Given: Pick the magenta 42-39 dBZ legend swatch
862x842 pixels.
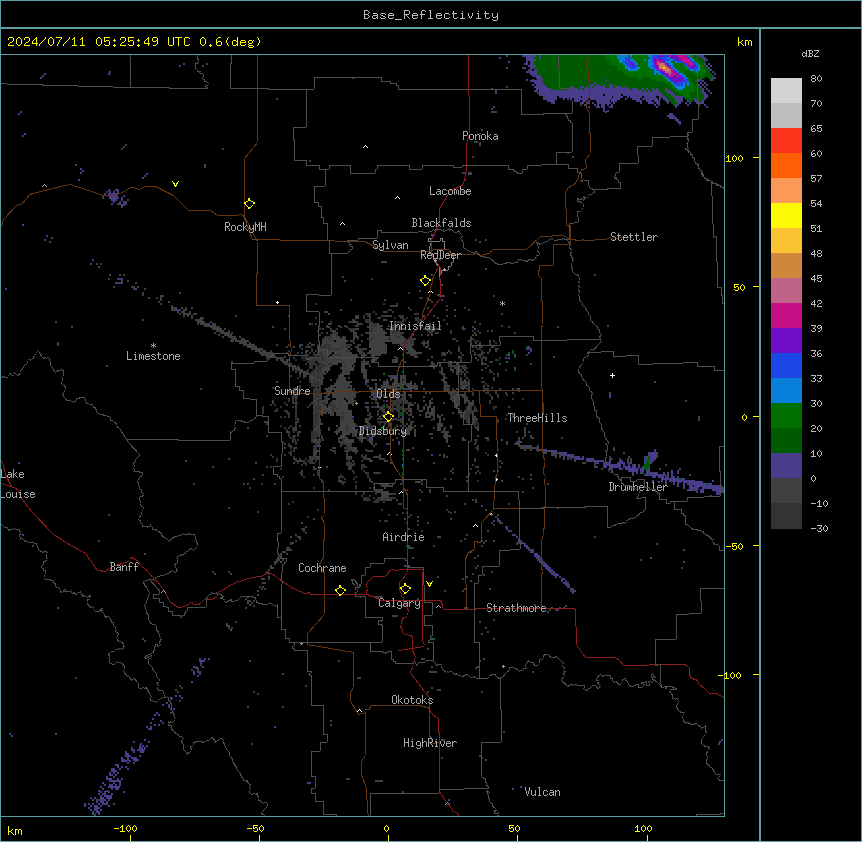Looking at the screenshot, I should 786,315.
